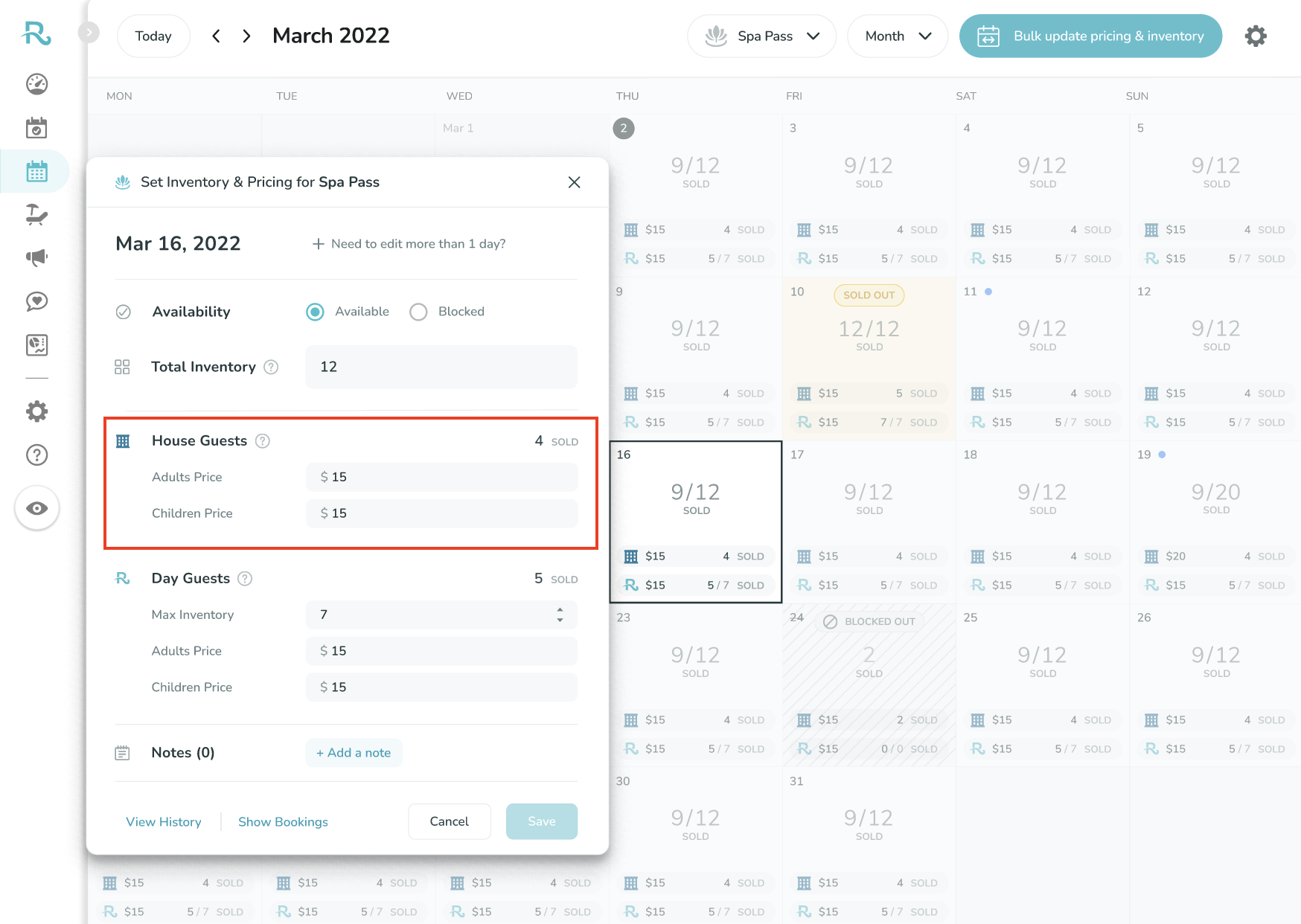The image size is (1301, 924).
Task: Select the Blocked radio option
Action: coord(418,312)
